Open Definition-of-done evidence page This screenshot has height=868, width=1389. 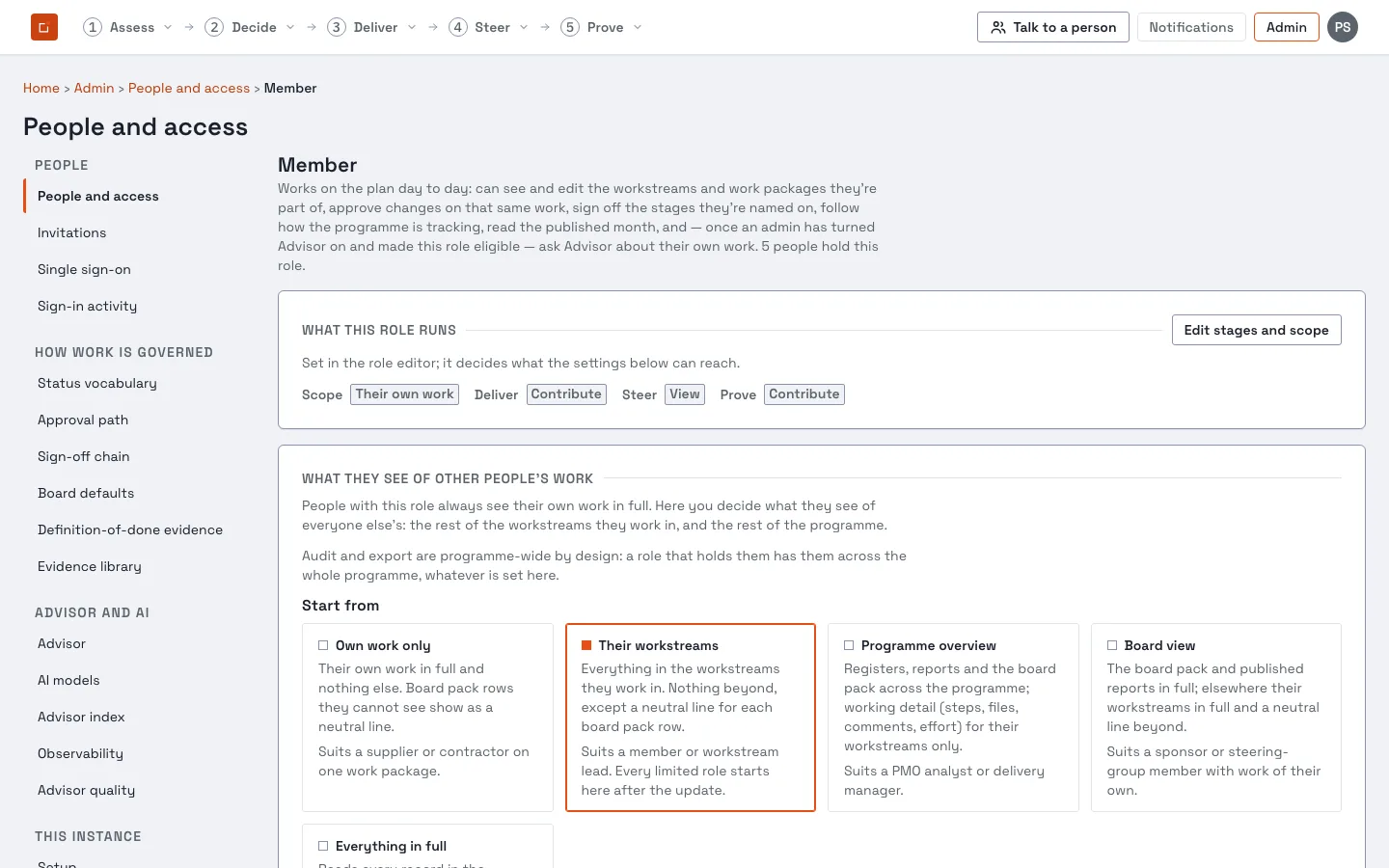130,529
